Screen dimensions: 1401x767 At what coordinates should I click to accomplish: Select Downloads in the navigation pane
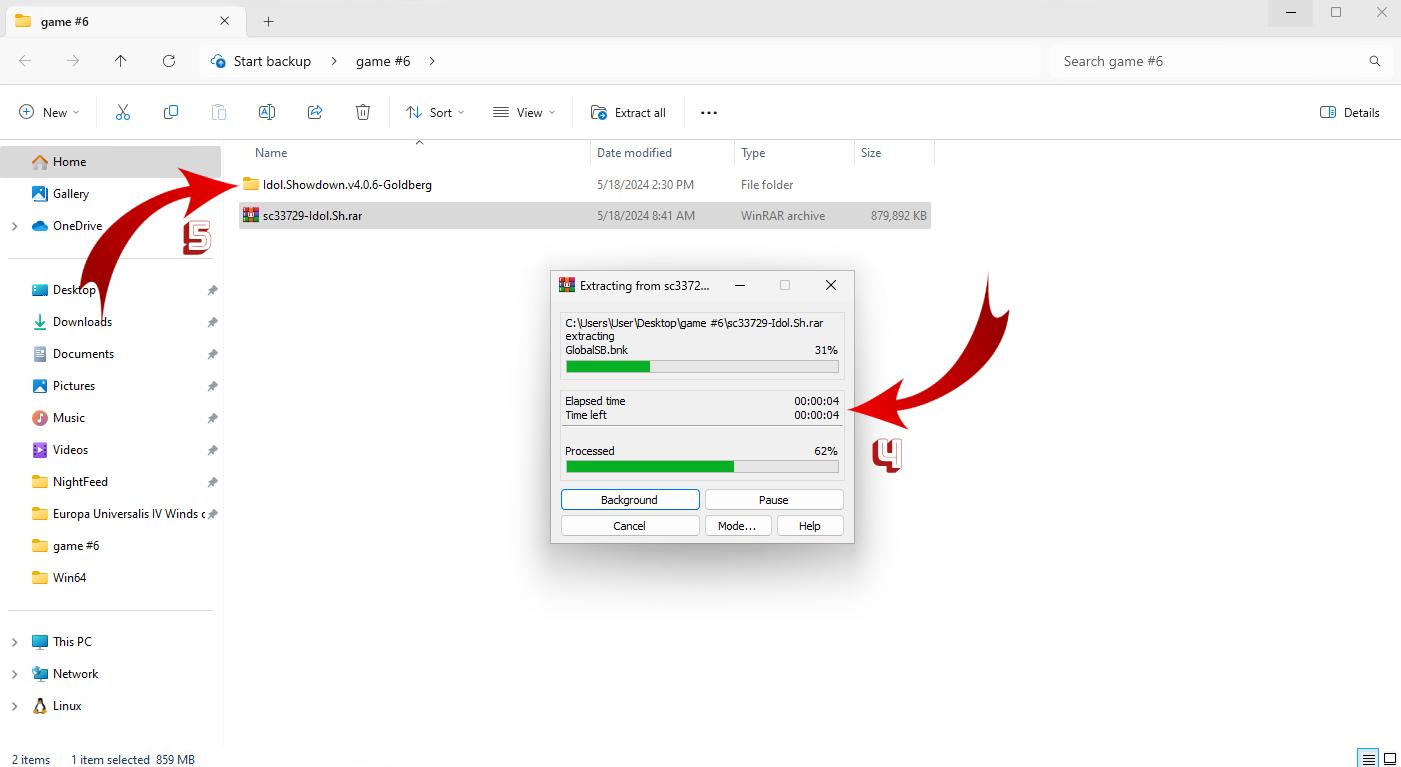click(x=82, y=322)
